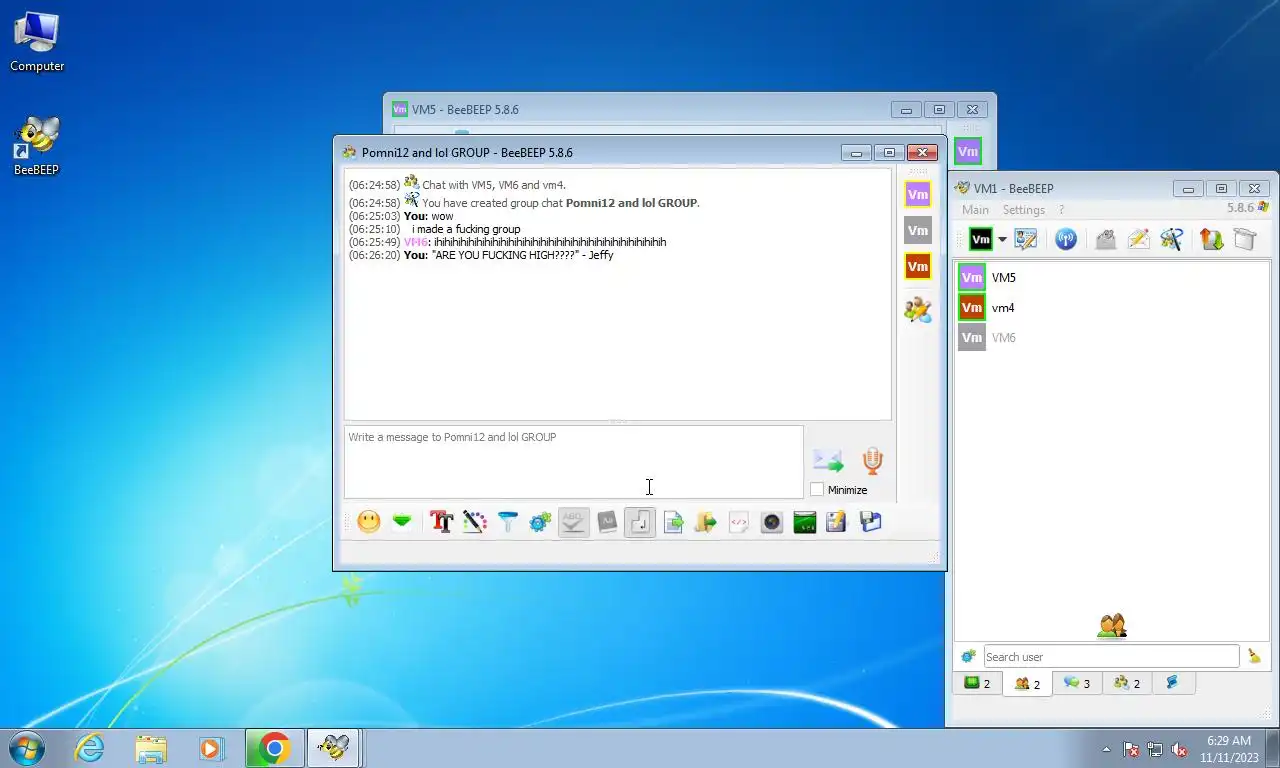Click the green down-arrow envelope icon
This screenshot has height=768, width=1280.
pos(402,522)
